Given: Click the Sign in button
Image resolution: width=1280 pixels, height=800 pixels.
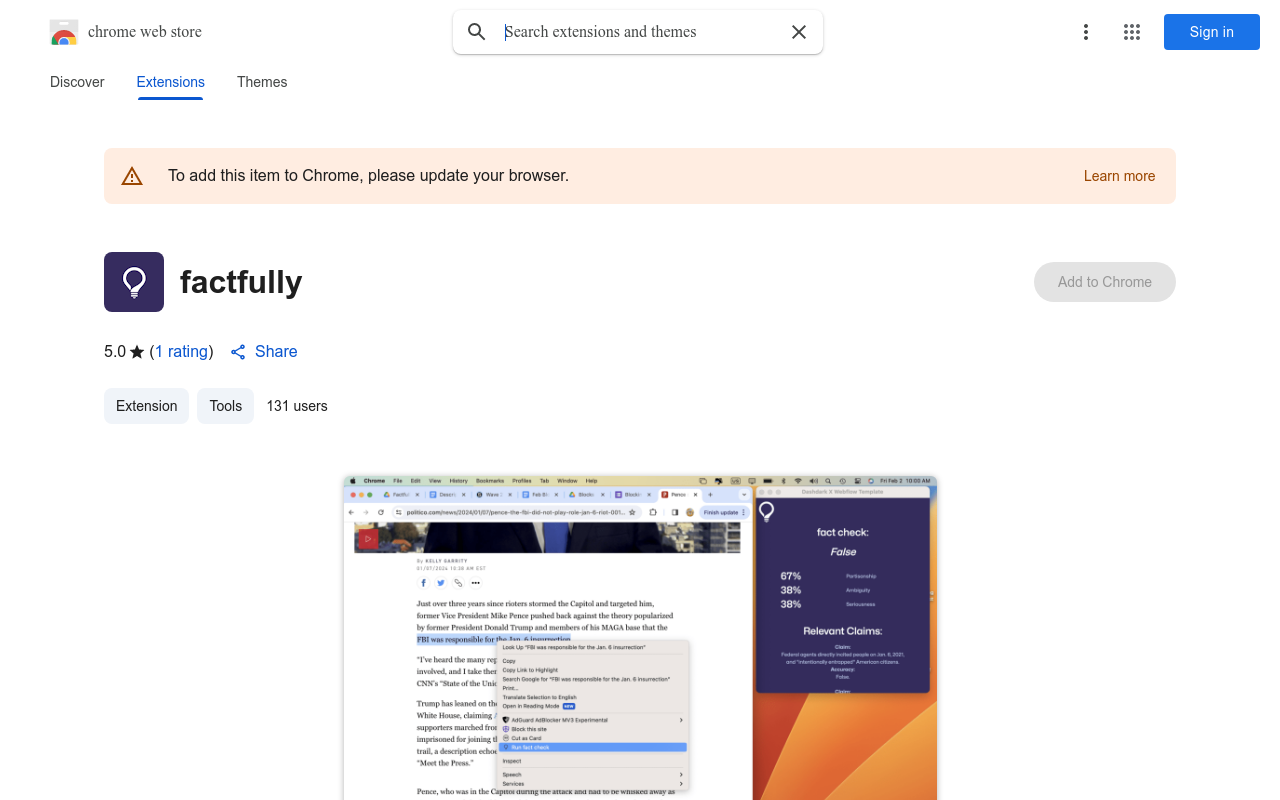Looking at the screenshot, I should (1212, 32).
